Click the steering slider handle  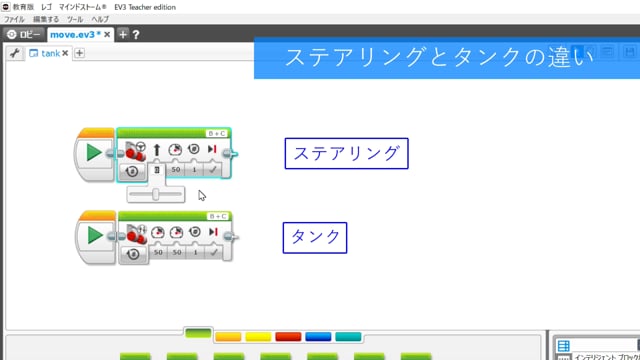pyautogui.click(x=156, y=195)
